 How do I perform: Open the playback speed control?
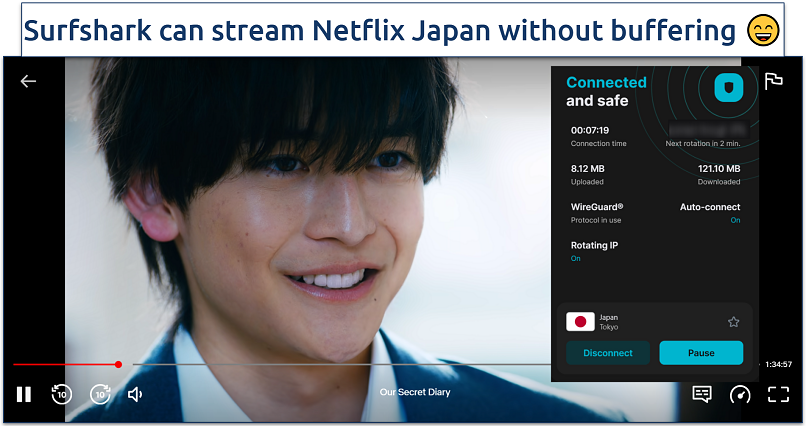click(x=740, y=394)
